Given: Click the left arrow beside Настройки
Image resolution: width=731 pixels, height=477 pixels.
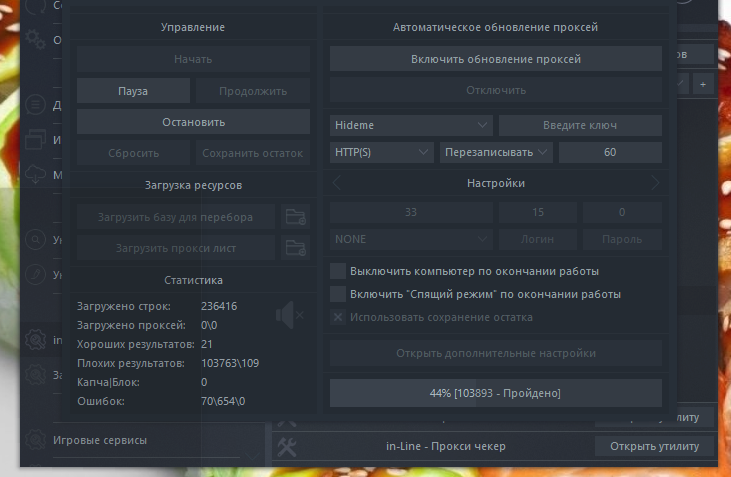Looking at the screenshot, I should point(337,183).
